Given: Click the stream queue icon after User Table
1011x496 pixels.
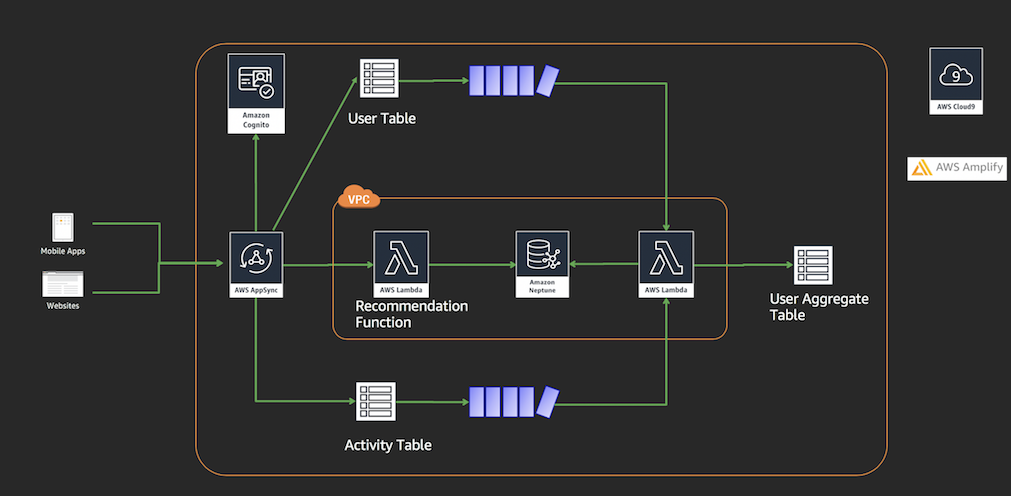Looking at the screenshot, I should pyautogui.click(x=513, y=81).
